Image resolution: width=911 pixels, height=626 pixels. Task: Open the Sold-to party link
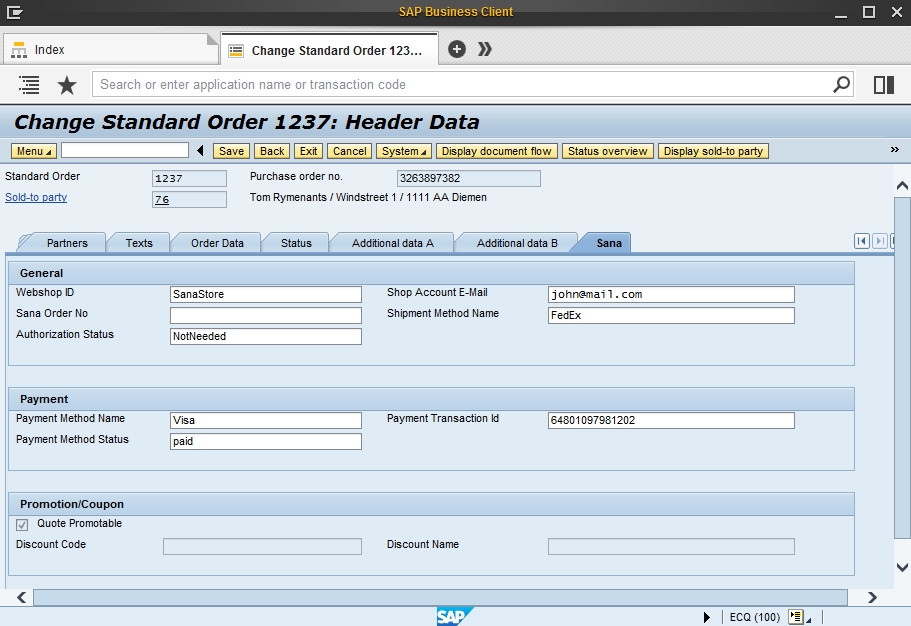tap(35, 197)
